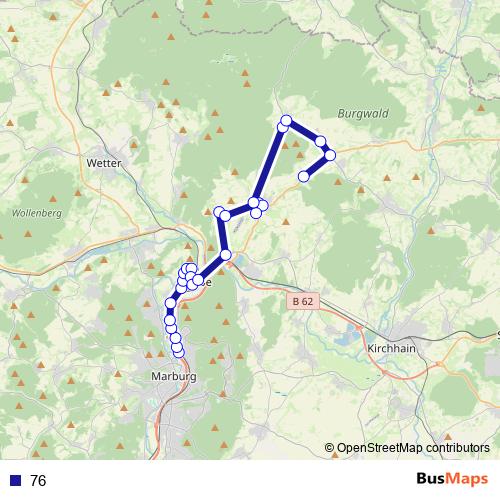The height and width of the screenshot is (500, 500).
Task: Click the Wetter town label
Action: (104, 163)
